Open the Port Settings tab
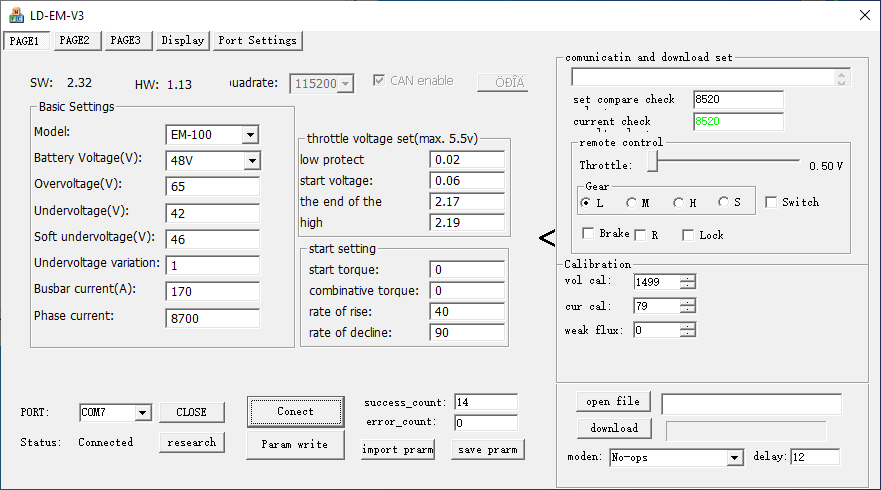Screen dimensions: 881x490 257,40
